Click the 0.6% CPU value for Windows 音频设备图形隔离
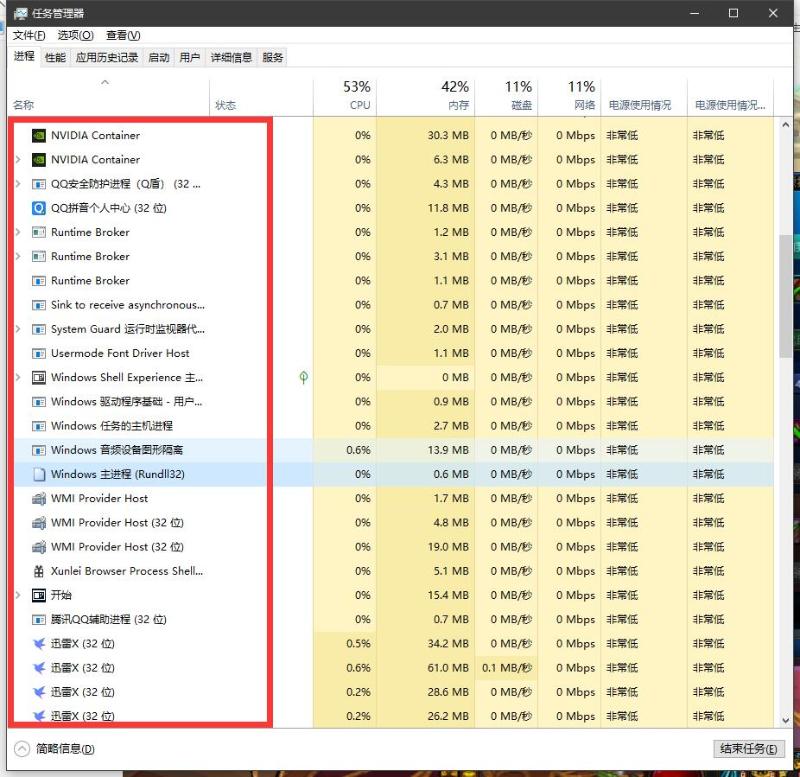This screenshot has width=800, height=777. point(358,450)
